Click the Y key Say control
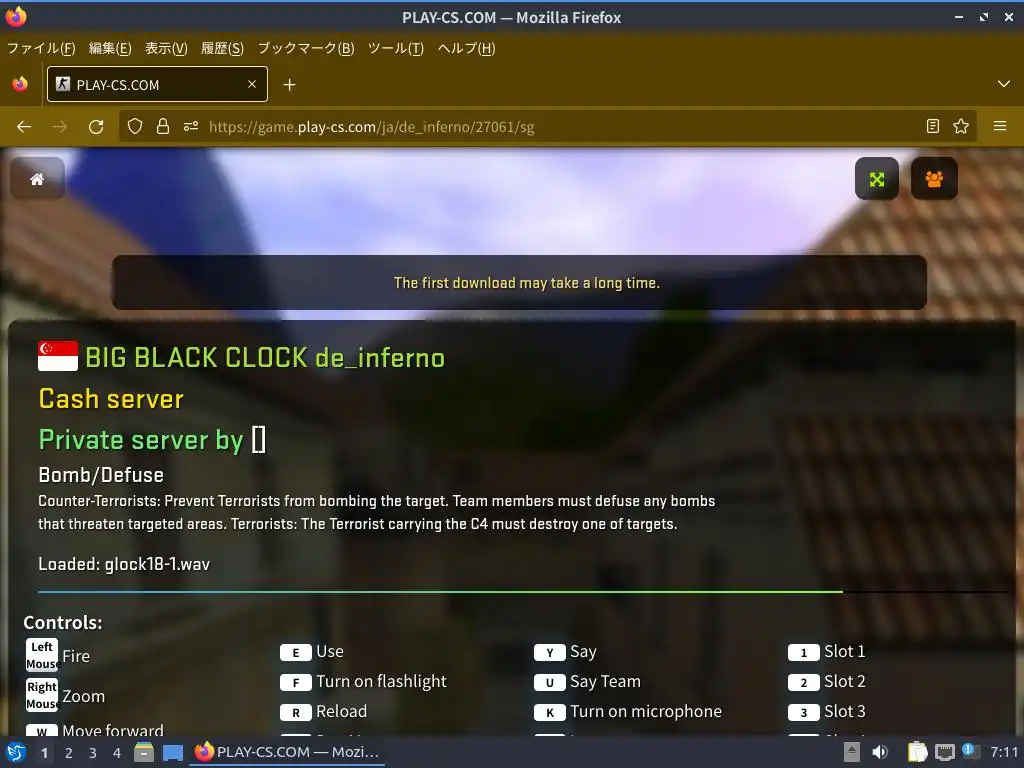Viewport: 1024px width, 768px height. click(x=566, y=652)
